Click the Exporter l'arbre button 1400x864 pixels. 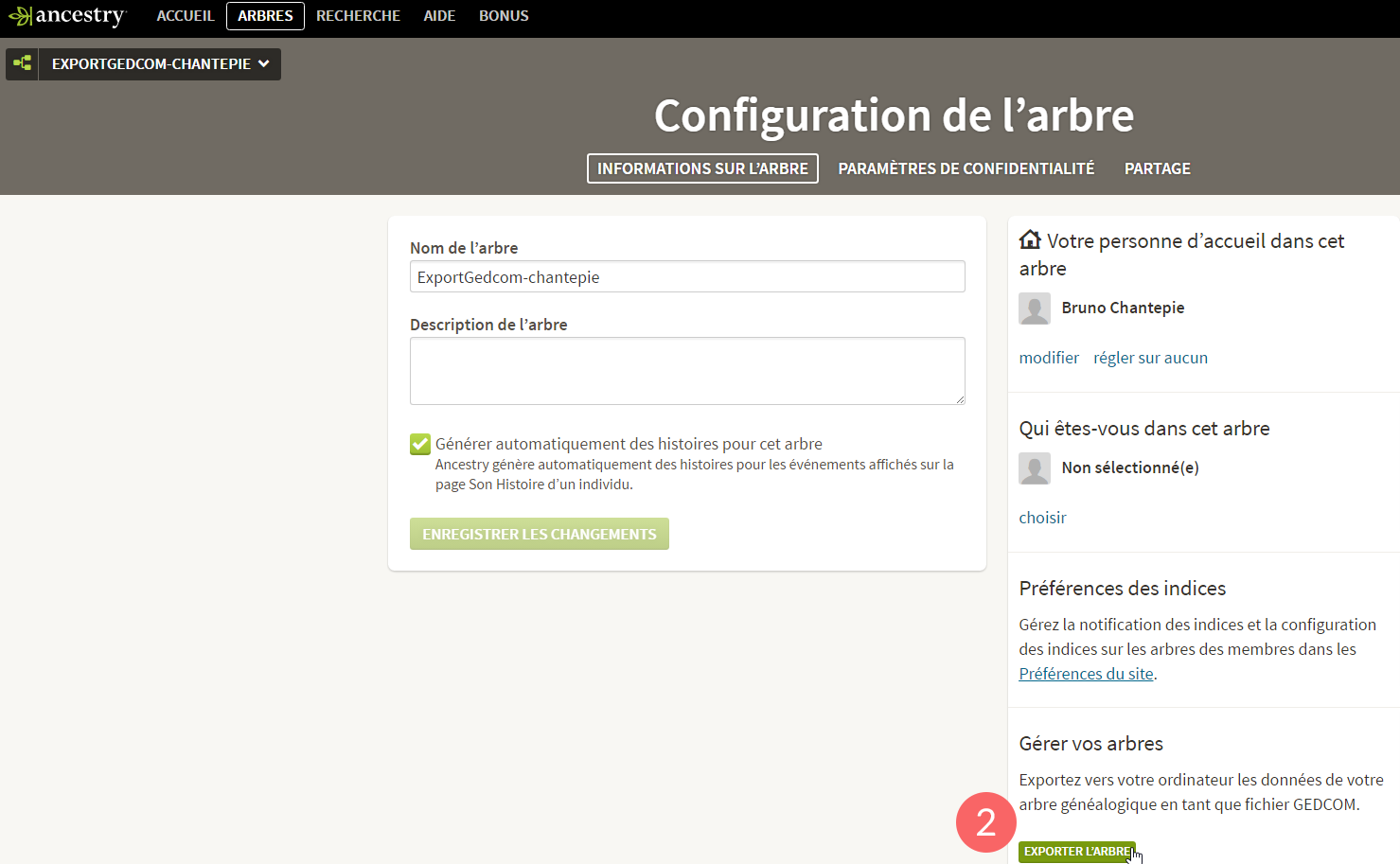[x=1076, y=852]
